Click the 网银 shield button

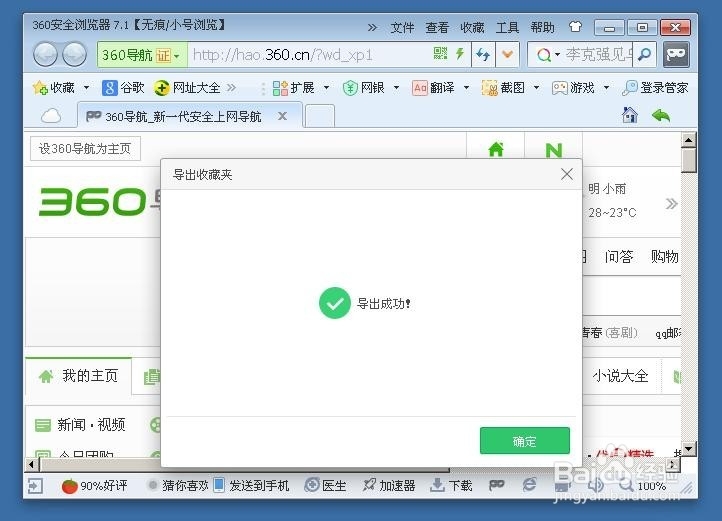[364, 88]
